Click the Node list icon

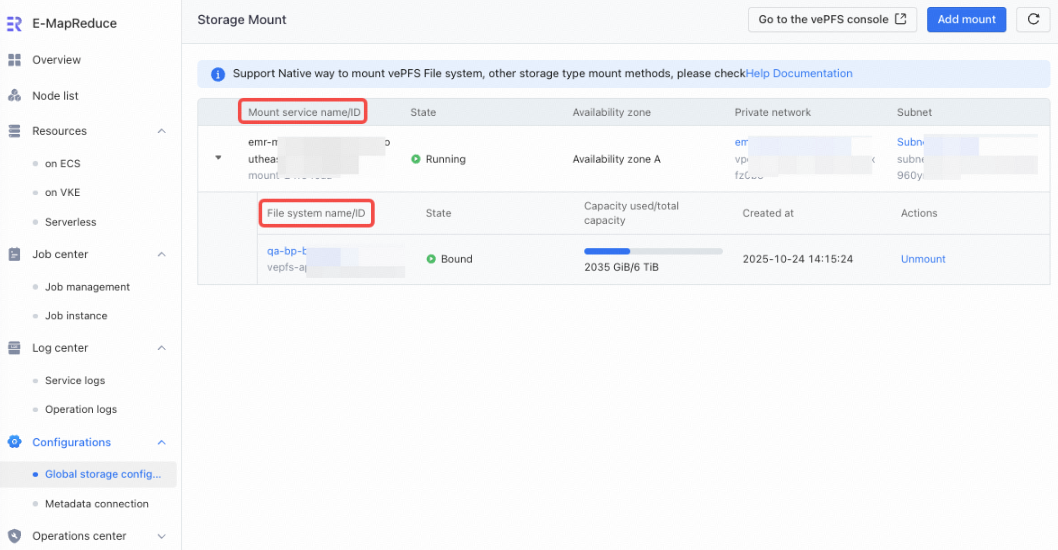coord(14,96)
